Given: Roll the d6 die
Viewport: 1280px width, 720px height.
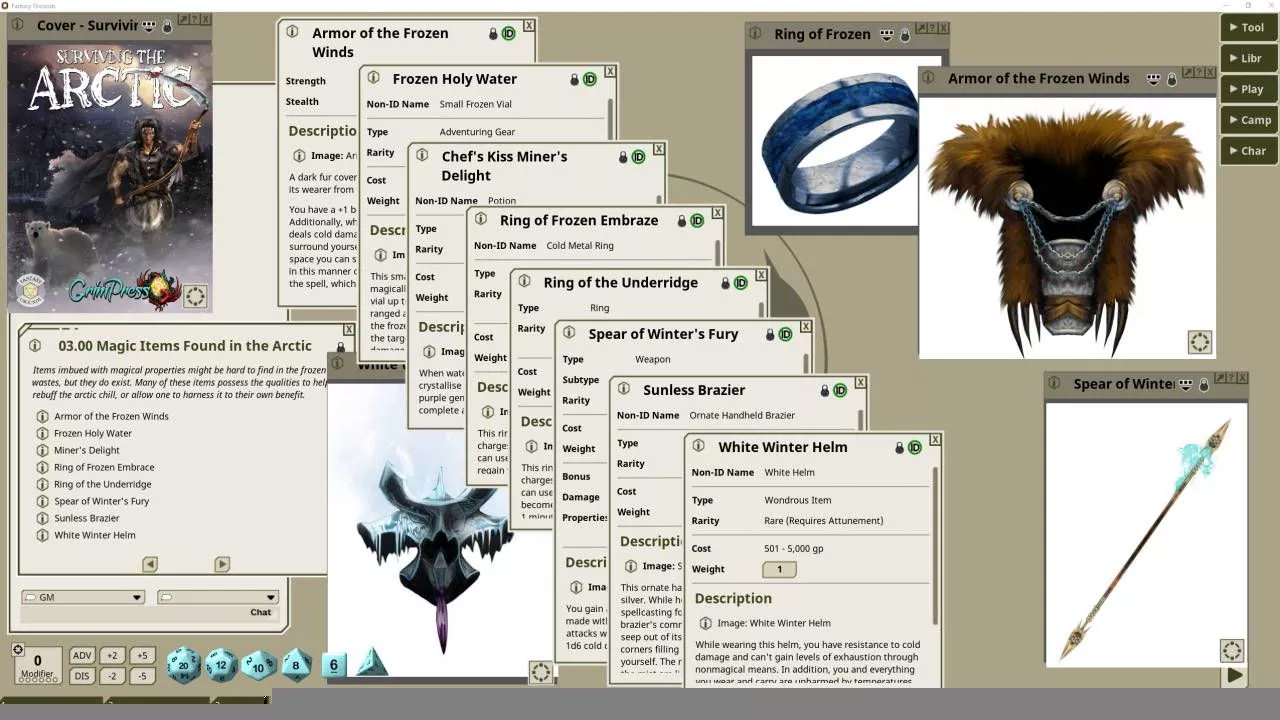Looking at the screenshot, I should pos(334,665).
